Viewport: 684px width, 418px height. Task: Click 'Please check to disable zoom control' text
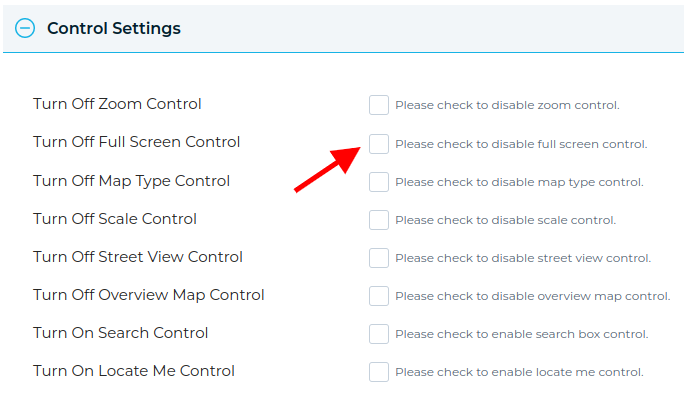pos(507,105)
